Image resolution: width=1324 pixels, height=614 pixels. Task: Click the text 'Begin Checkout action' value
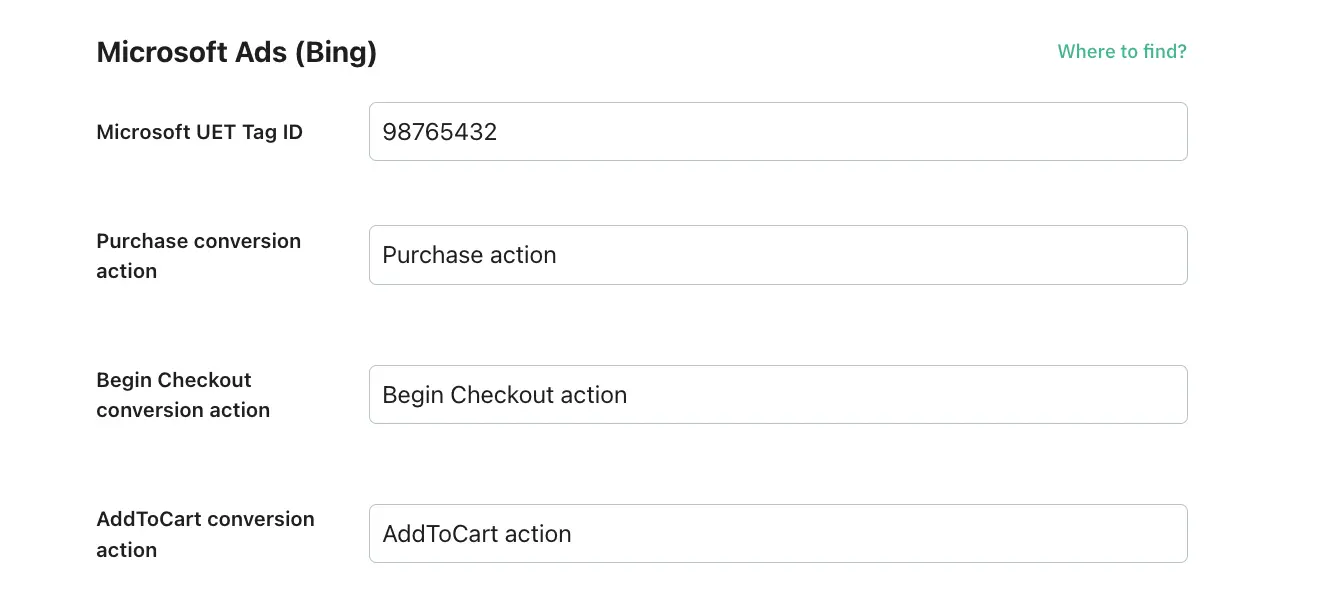pyautogui.click(x=504, y=394)
